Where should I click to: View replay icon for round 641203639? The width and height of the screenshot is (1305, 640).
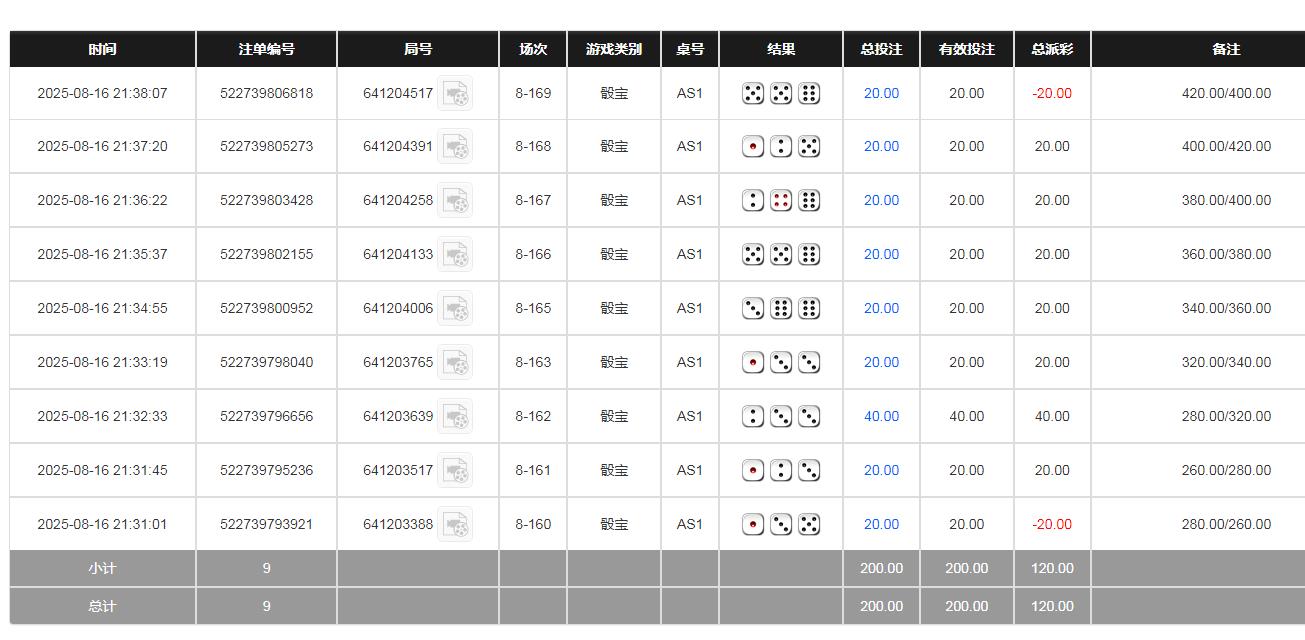click(x=455, y=417)
